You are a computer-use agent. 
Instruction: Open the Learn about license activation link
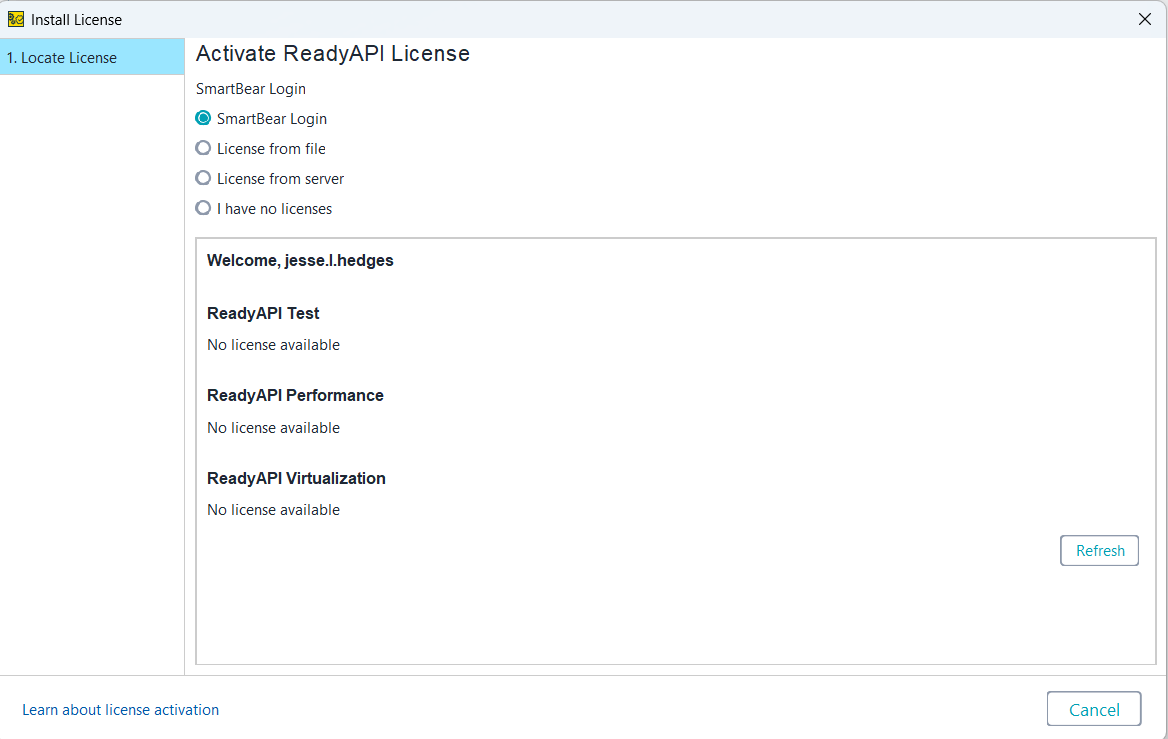[x=120, y=709]
